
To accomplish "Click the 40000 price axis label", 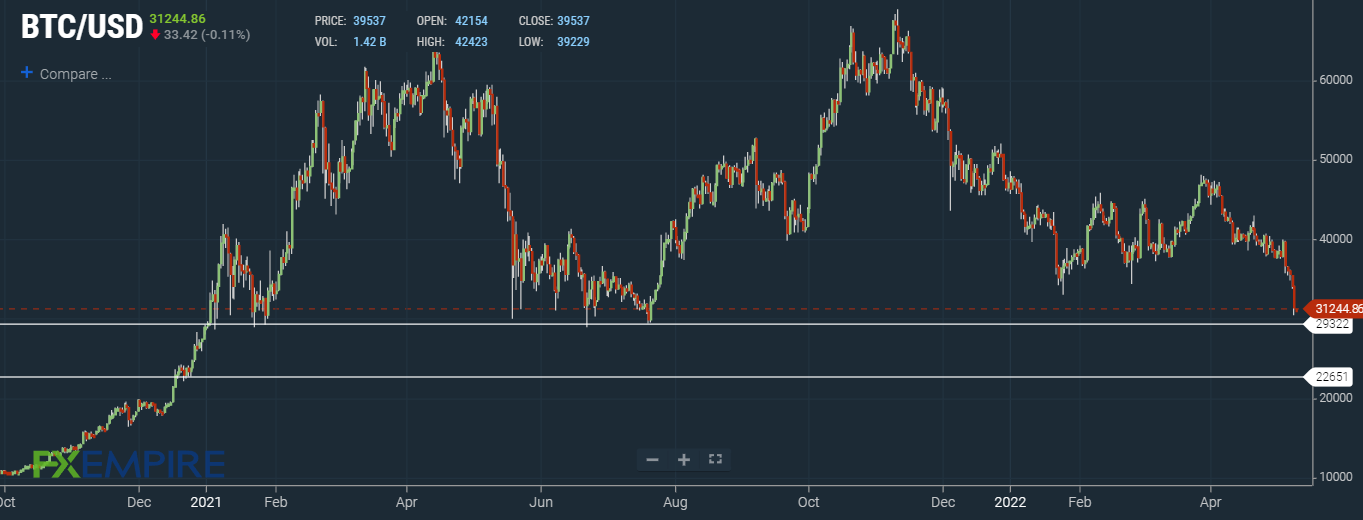I will pyautogui.click(x=1334, y=239).
